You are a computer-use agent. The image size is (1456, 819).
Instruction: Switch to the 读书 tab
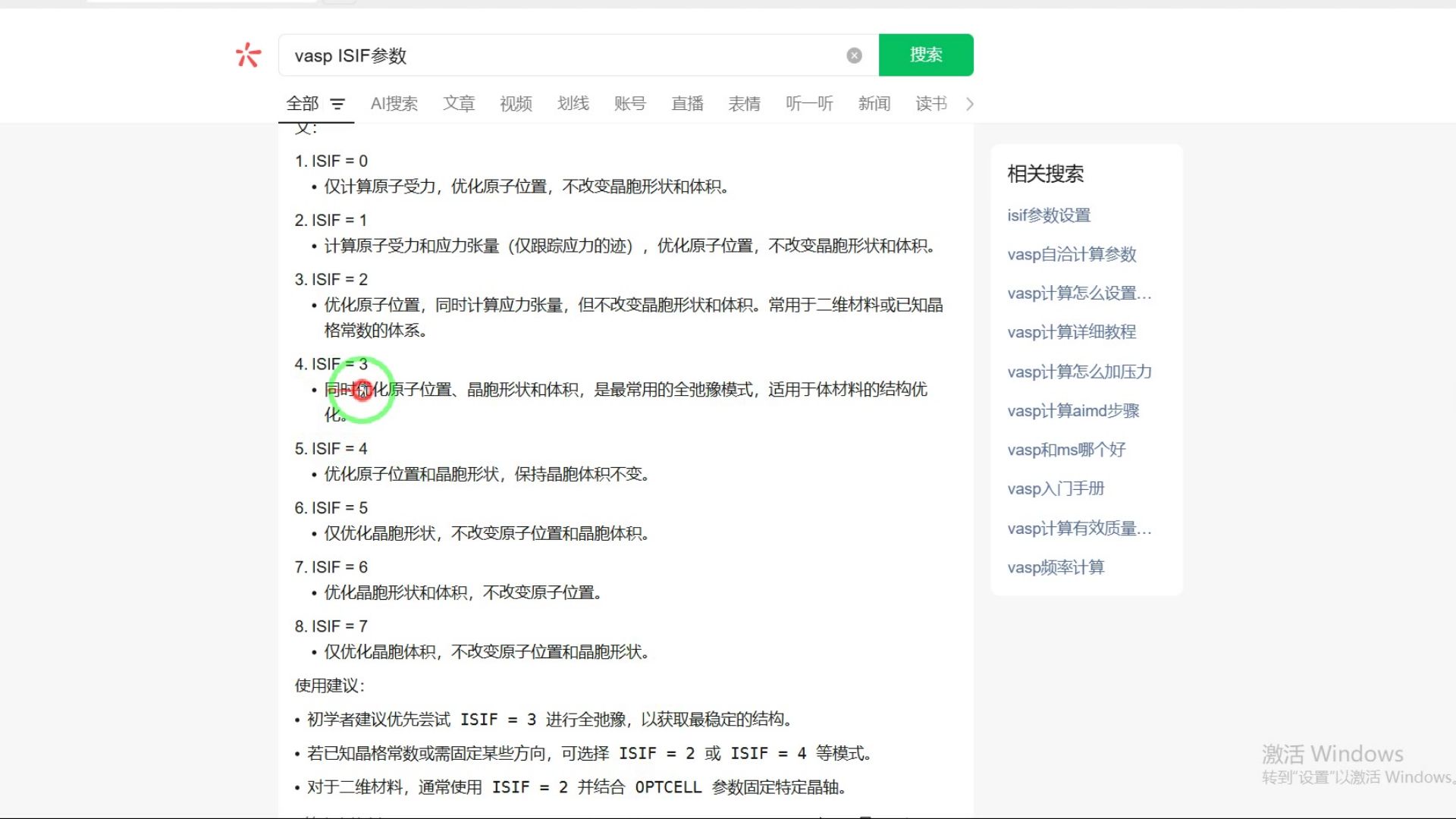[931, 104]
